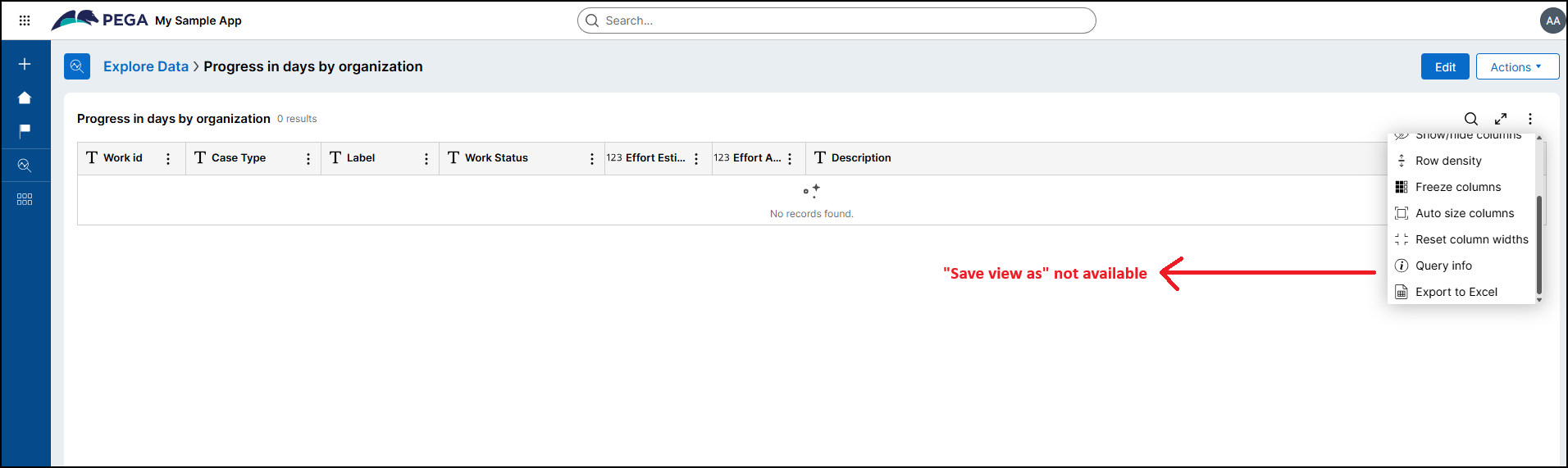Open the sidebar grid tiles icon
Viewport: 1568px width, 468px height.
click(x=25, y=199)
